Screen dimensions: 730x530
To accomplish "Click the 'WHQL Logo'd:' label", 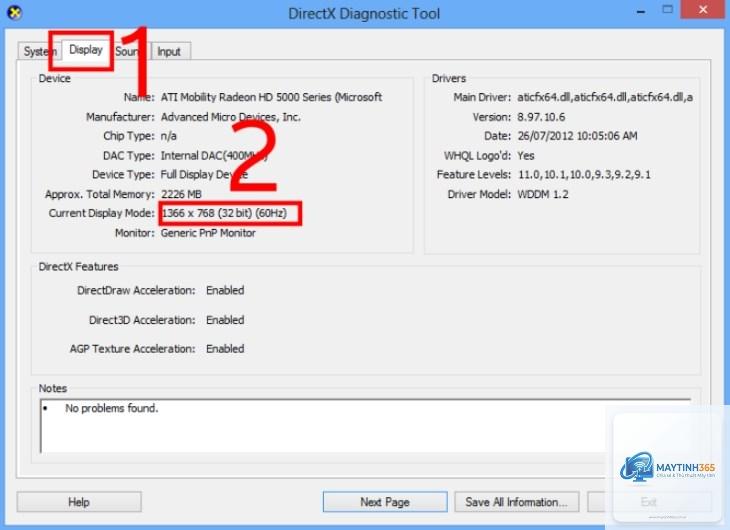I will pos(477,156).
